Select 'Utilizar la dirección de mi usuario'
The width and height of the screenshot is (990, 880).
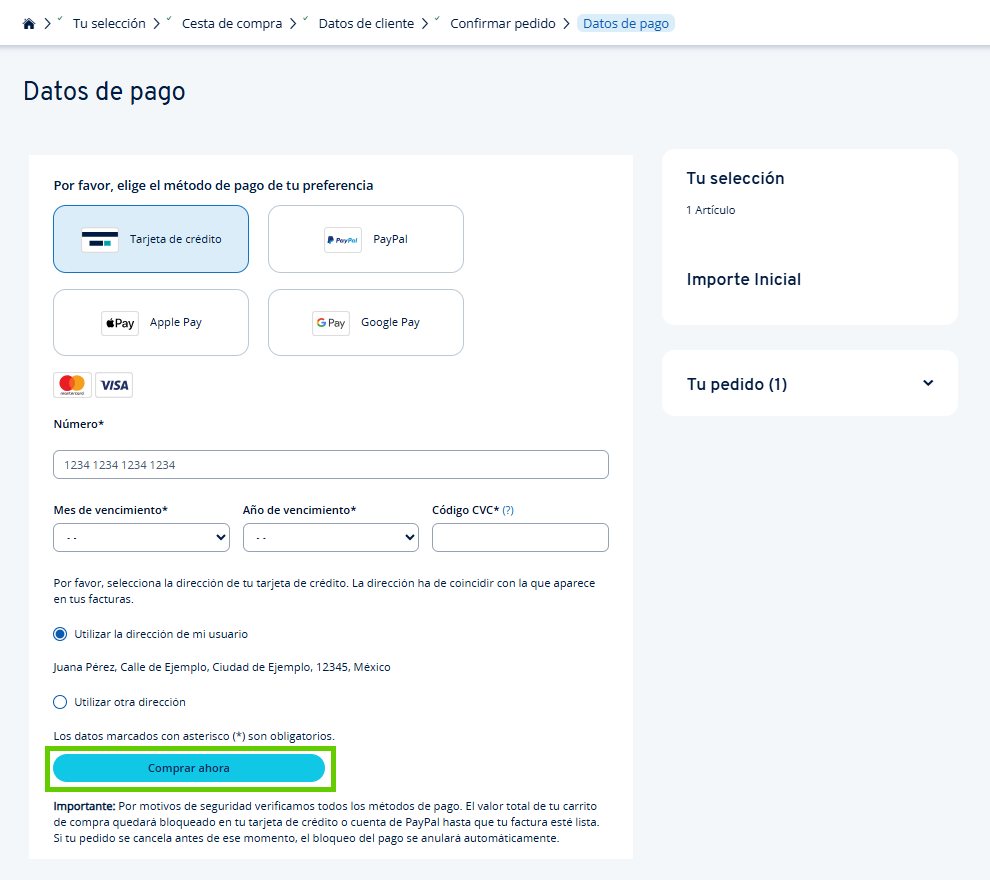pos(59,633)
